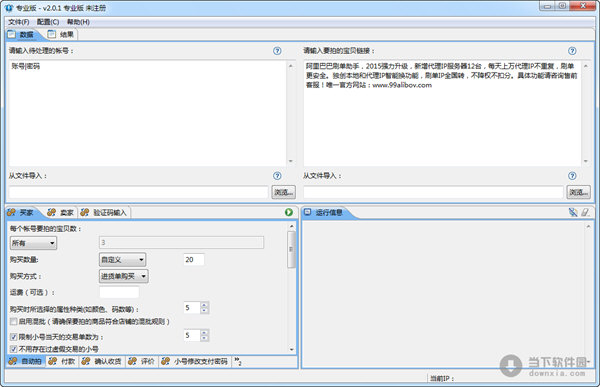
Task: Click the right 浏览 button for link file import
Action: coord(578,192)
